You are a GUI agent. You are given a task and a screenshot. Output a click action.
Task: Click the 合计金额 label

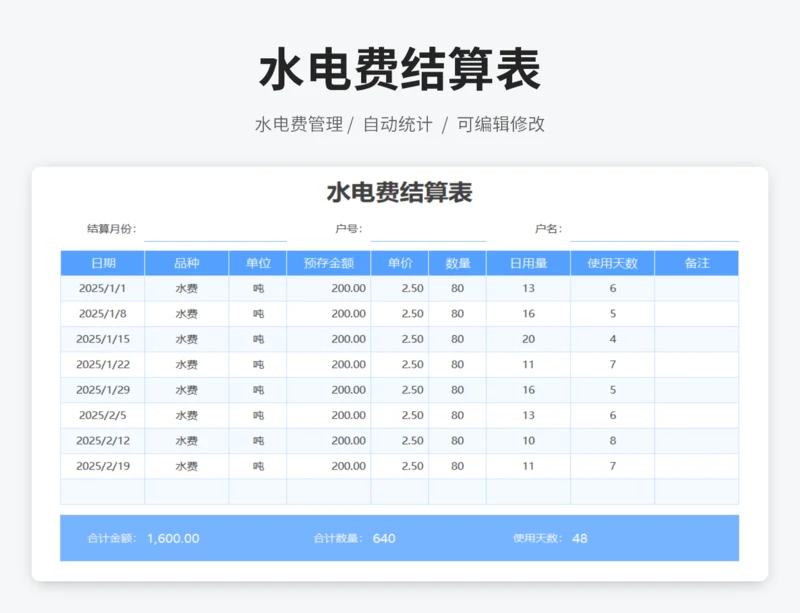coord(112,538)
